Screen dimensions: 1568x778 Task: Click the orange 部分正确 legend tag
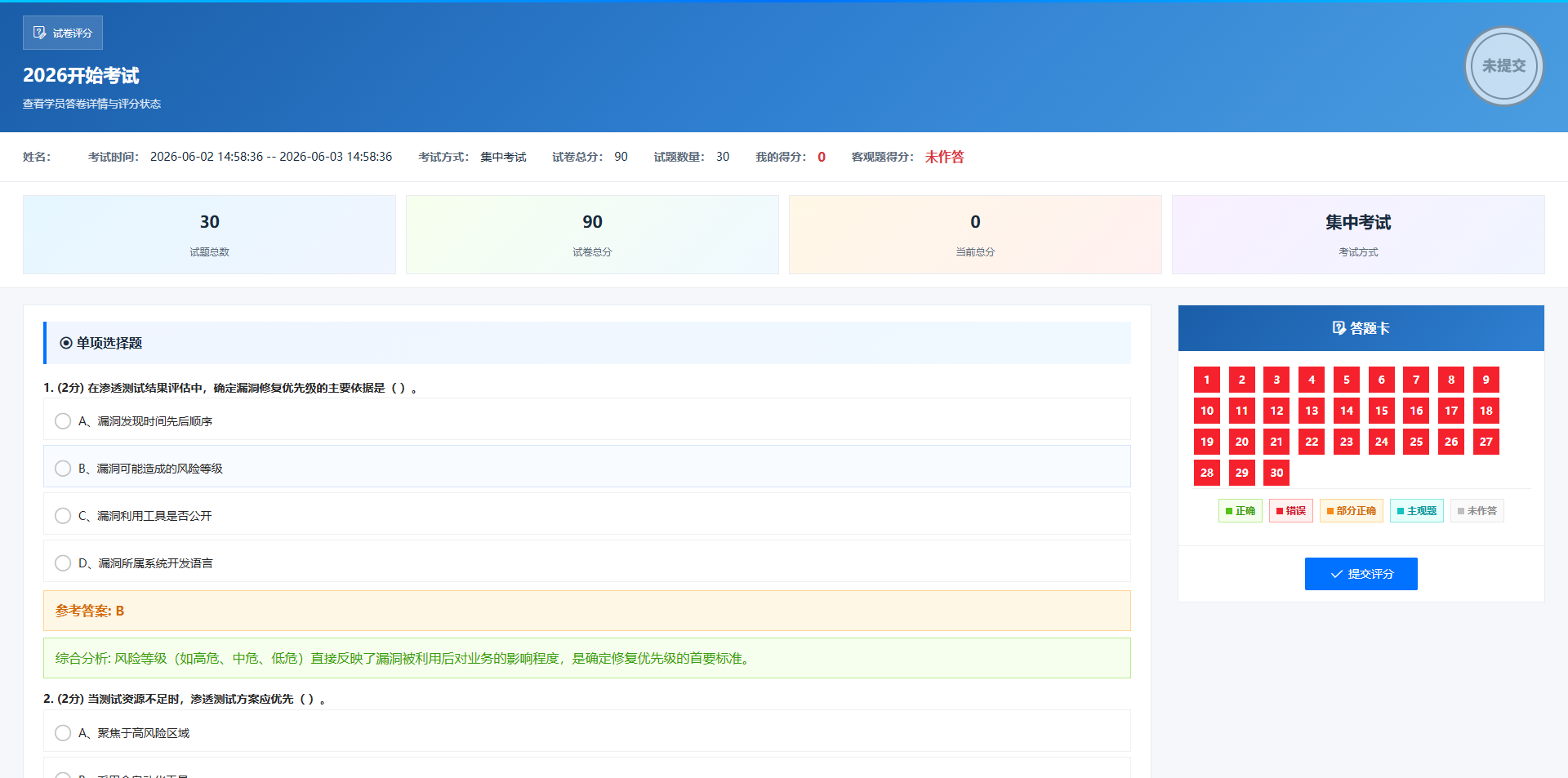pos(1352,511)
